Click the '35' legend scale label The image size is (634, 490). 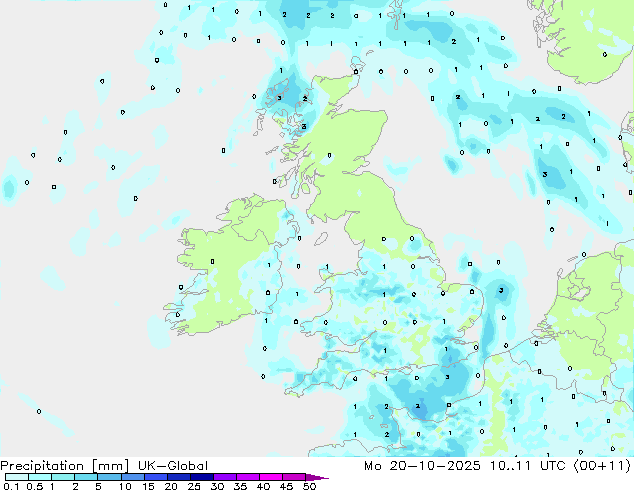tap(240, 486)
